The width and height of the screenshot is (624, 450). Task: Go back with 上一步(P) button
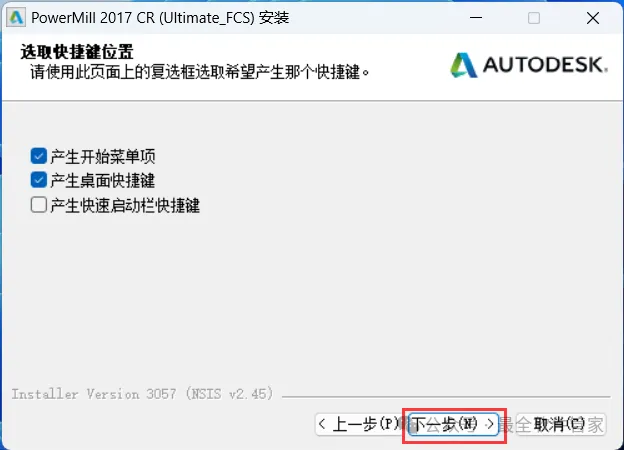click(x=361, y=424)
